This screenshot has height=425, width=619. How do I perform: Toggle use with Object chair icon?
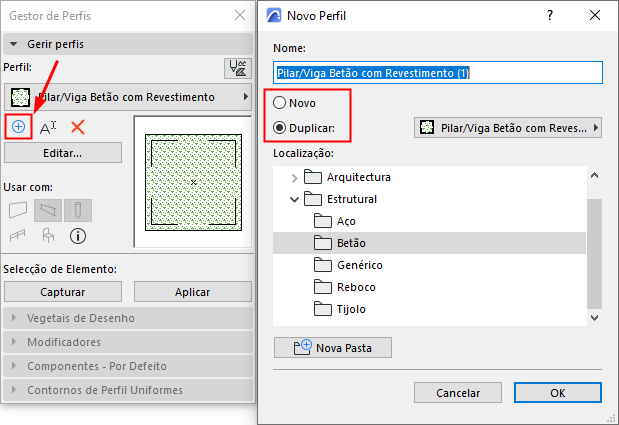tap(48, 236)
